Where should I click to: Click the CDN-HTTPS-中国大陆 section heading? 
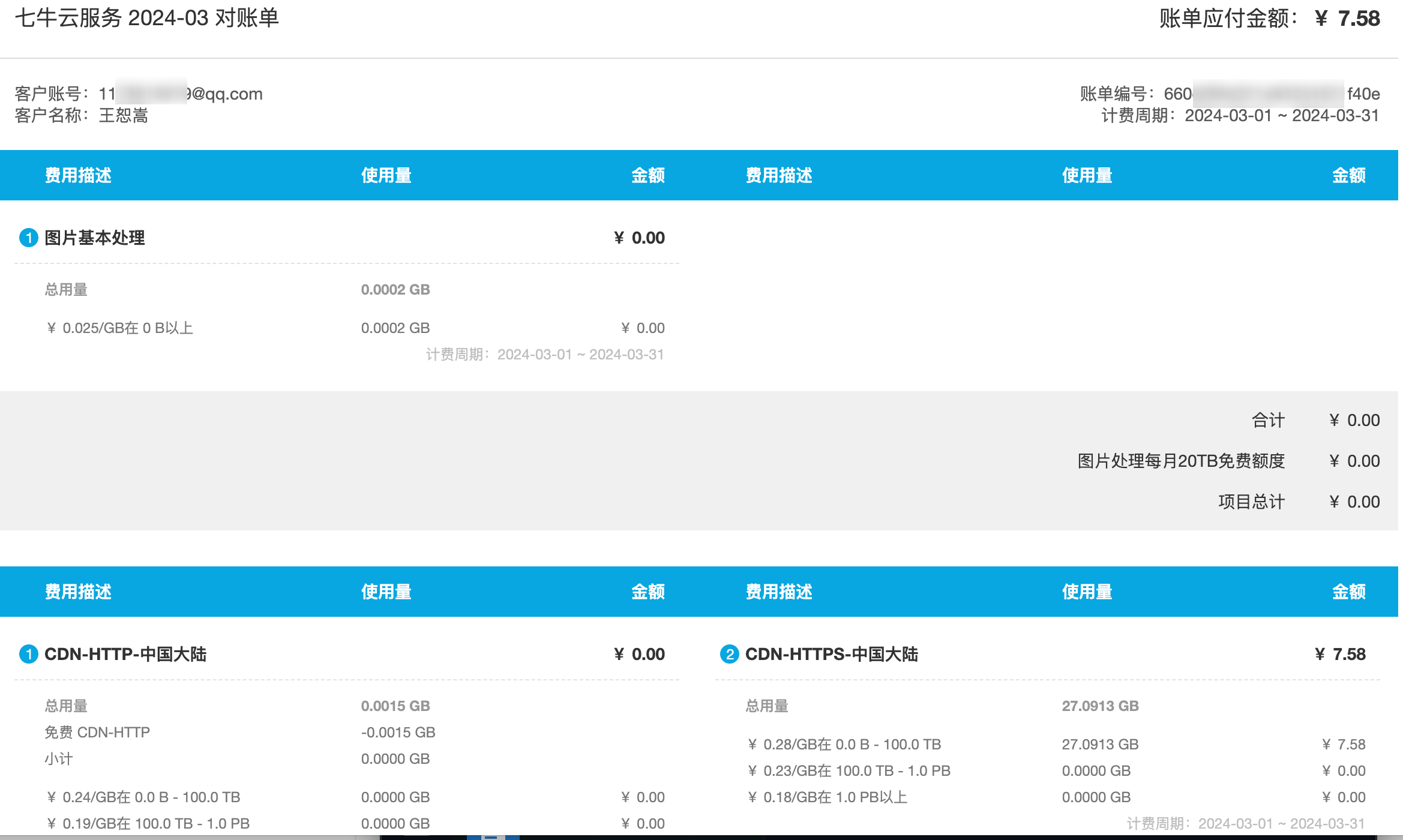(x=832, y=654)
